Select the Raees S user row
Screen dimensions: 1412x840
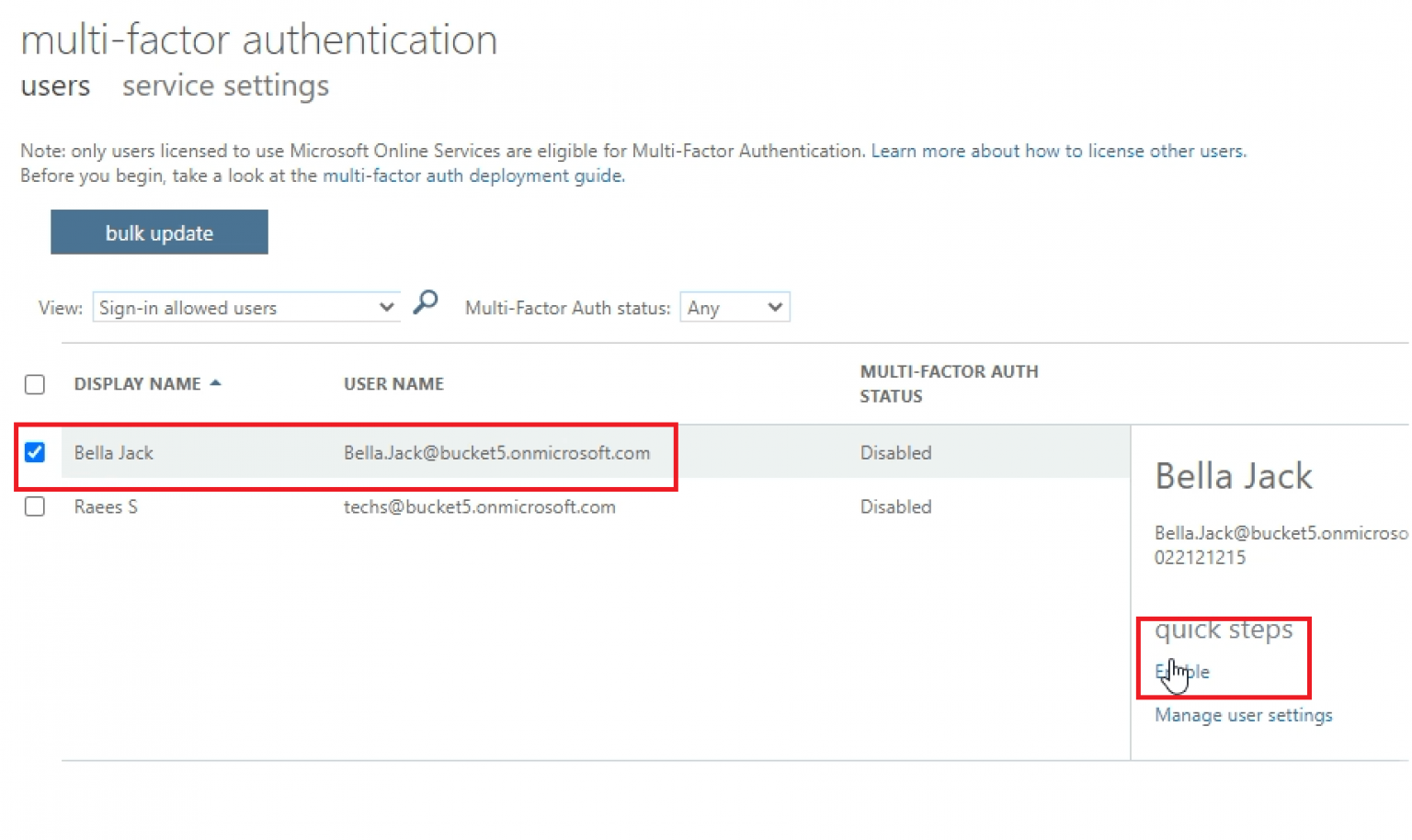click(x=106, y=506)
